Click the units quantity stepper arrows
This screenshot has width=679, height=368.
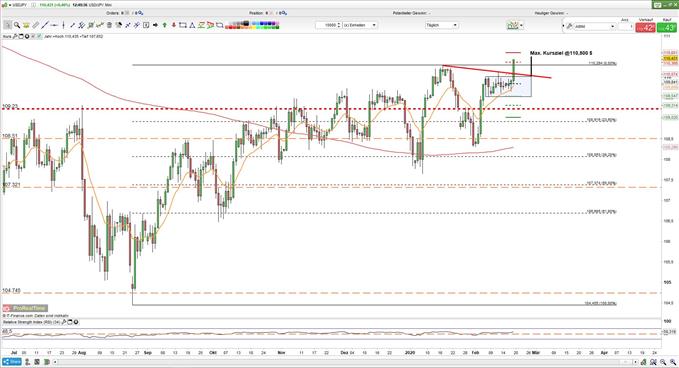point(339,25)
